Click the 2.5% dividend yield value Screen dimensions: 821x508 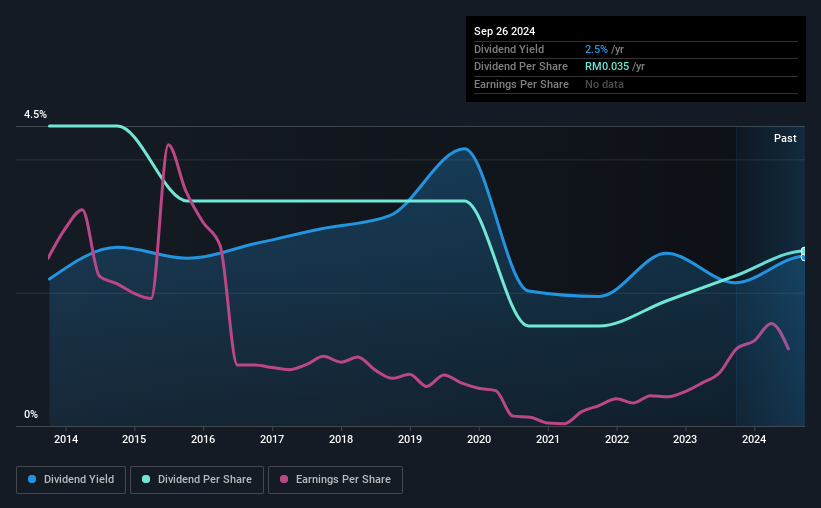pyautogui.click(x=596, y=49)
